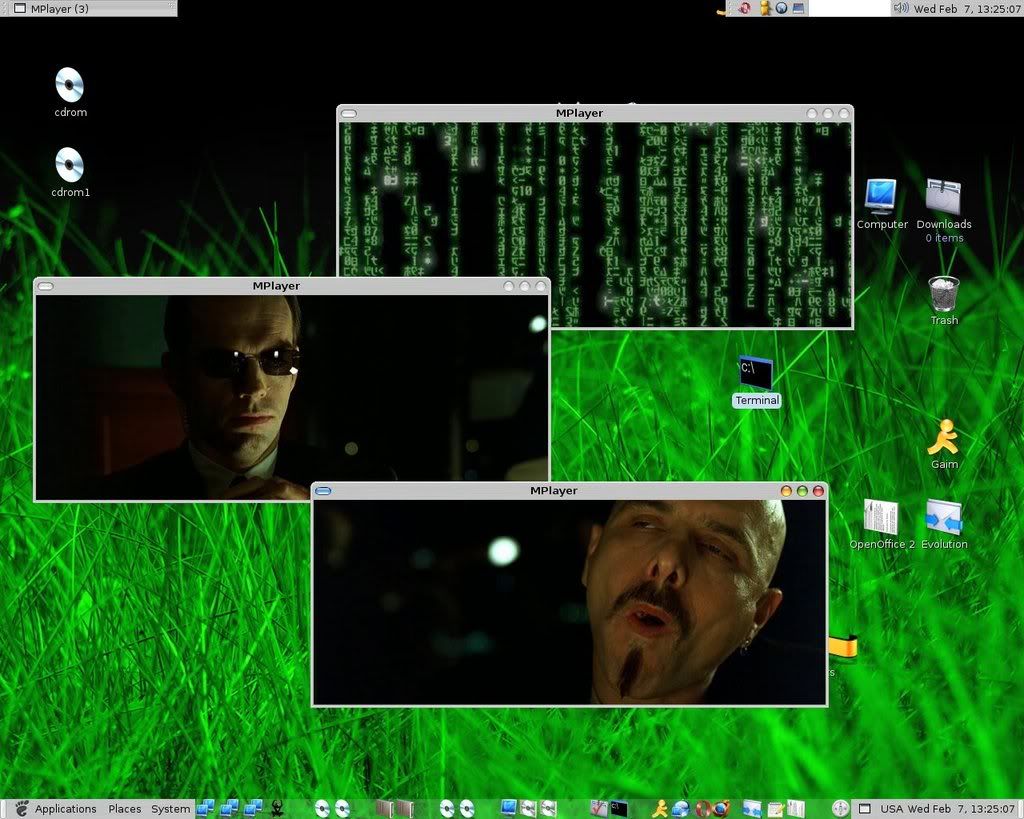
Task: Select the Trash icon on desktop
Action: coord(944,293)
